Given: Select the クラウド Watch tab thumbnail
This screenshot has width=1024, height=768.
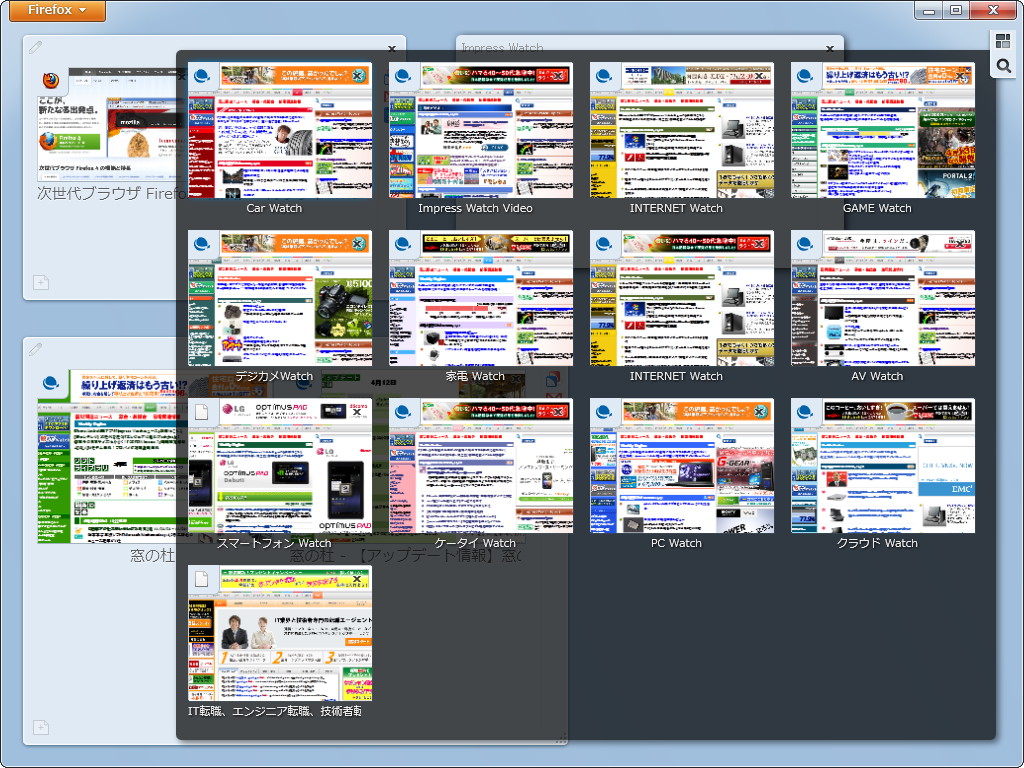Looking at the screenshot, I should (877, 465).
